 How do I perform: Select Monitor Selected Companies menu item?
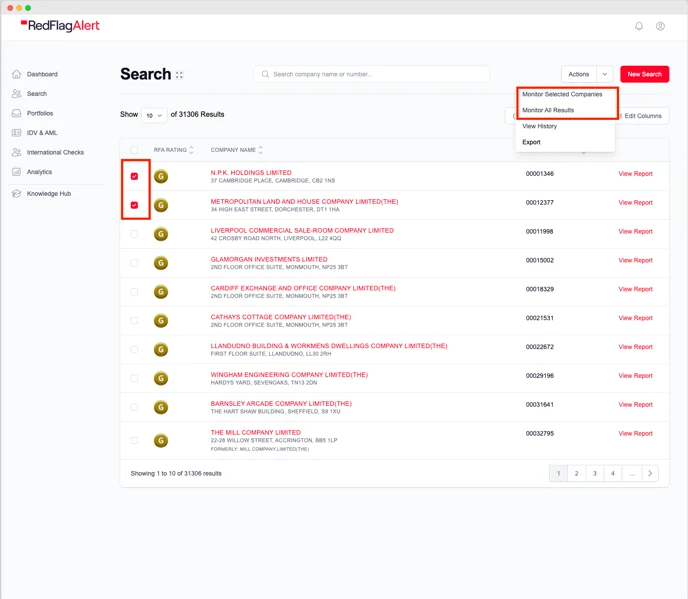tap(562, 94)
